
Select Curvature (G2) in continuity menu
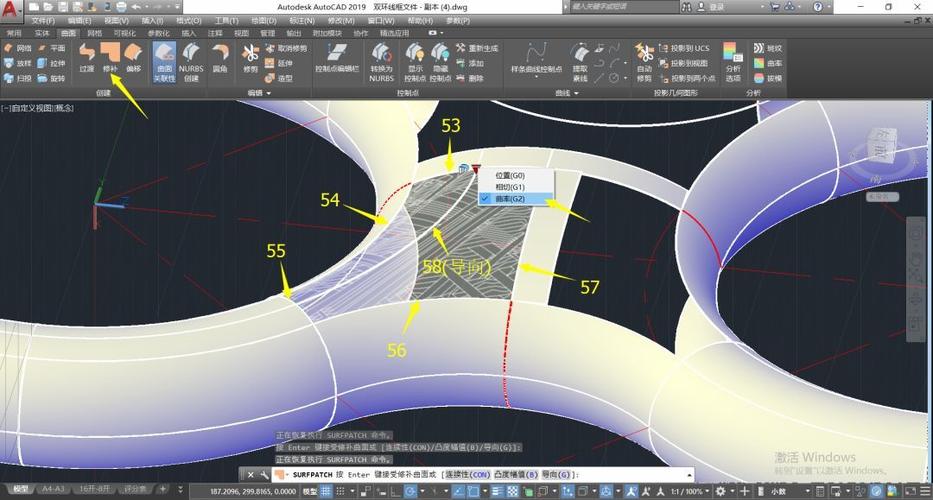[x=516, y=199]
